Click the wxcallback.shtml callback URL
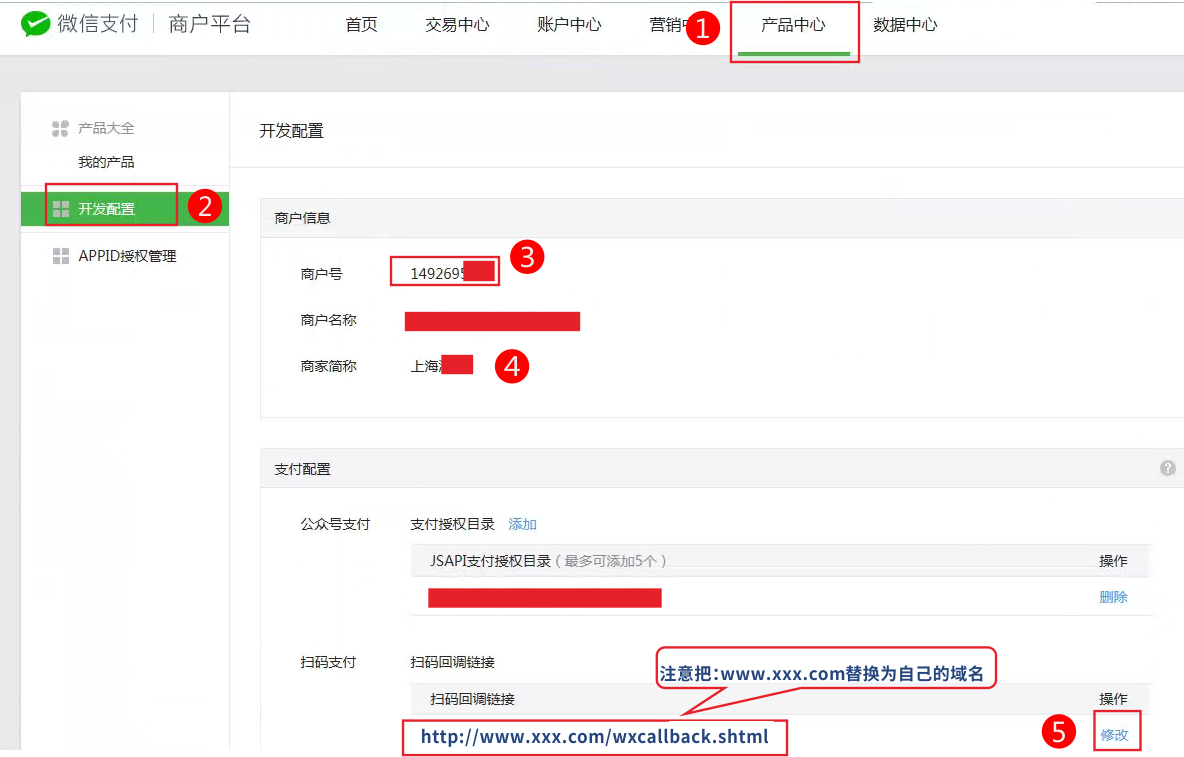The image size is (1184, 757). point(594,737)
